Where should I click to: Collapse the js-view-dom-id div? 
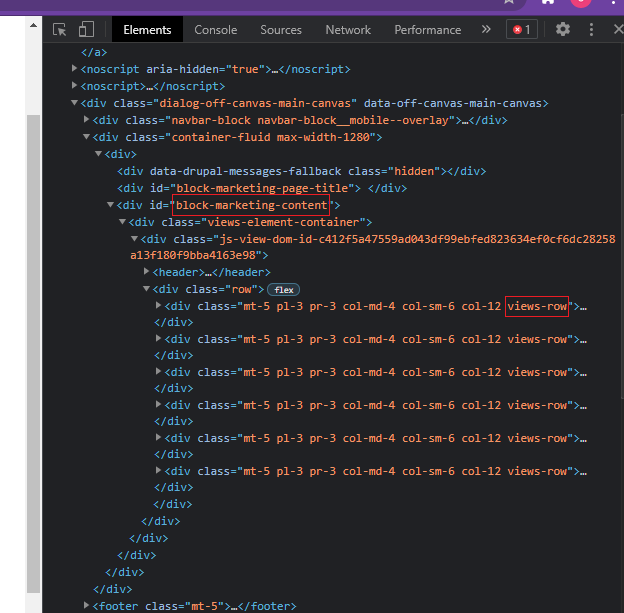pyautogui.click(x=134, y=239)
